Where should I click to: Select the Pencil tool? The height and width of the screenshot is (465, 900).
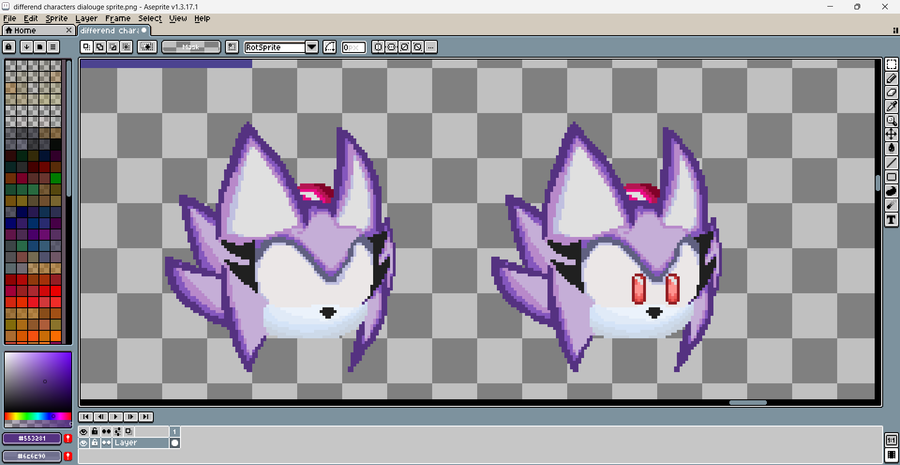[x=891, y=79]
